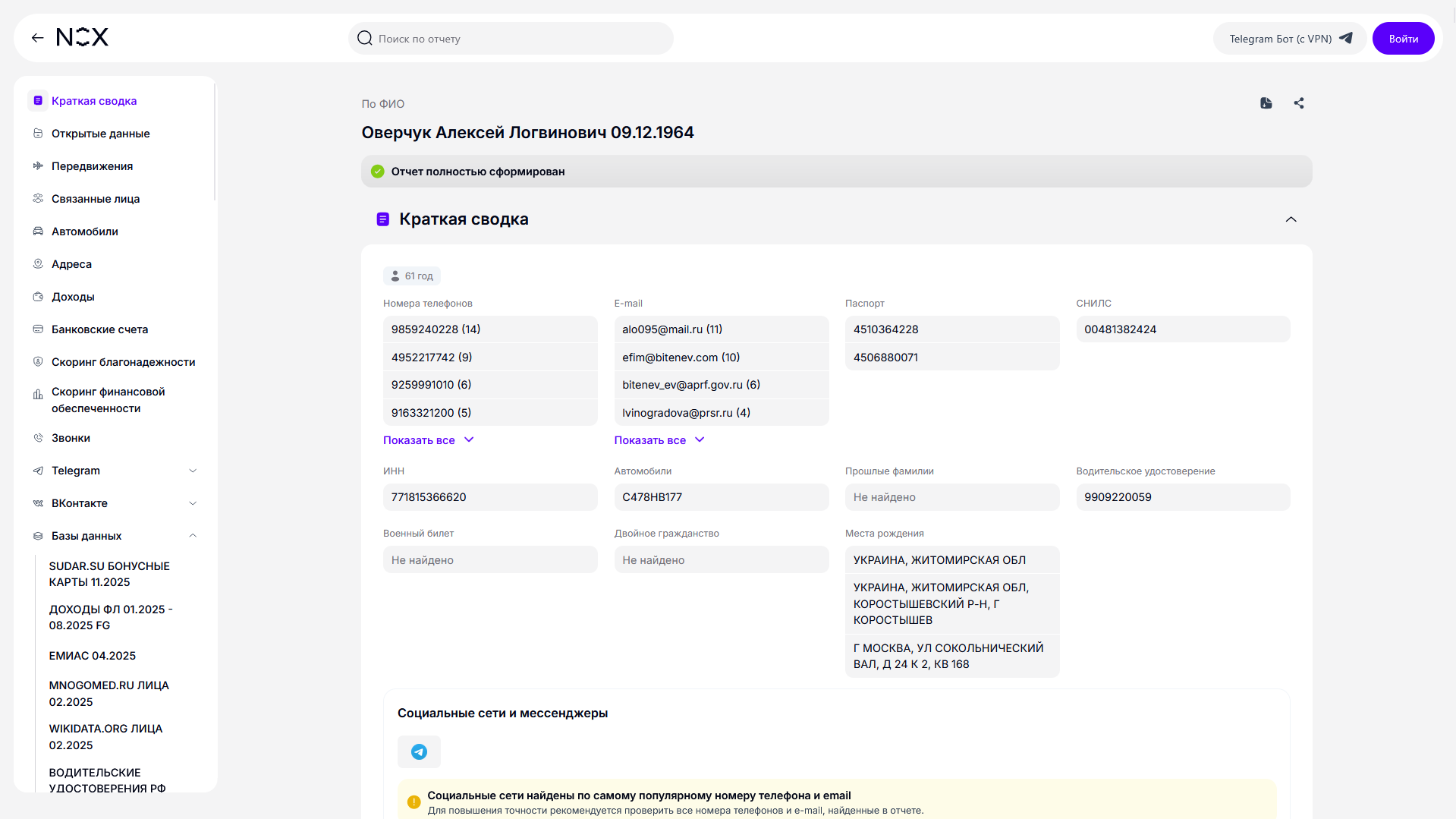The height and width of the screenshot is (819, 1456).
Task: Select ИНН value 771815366620
Action: [x=490, y=497]
